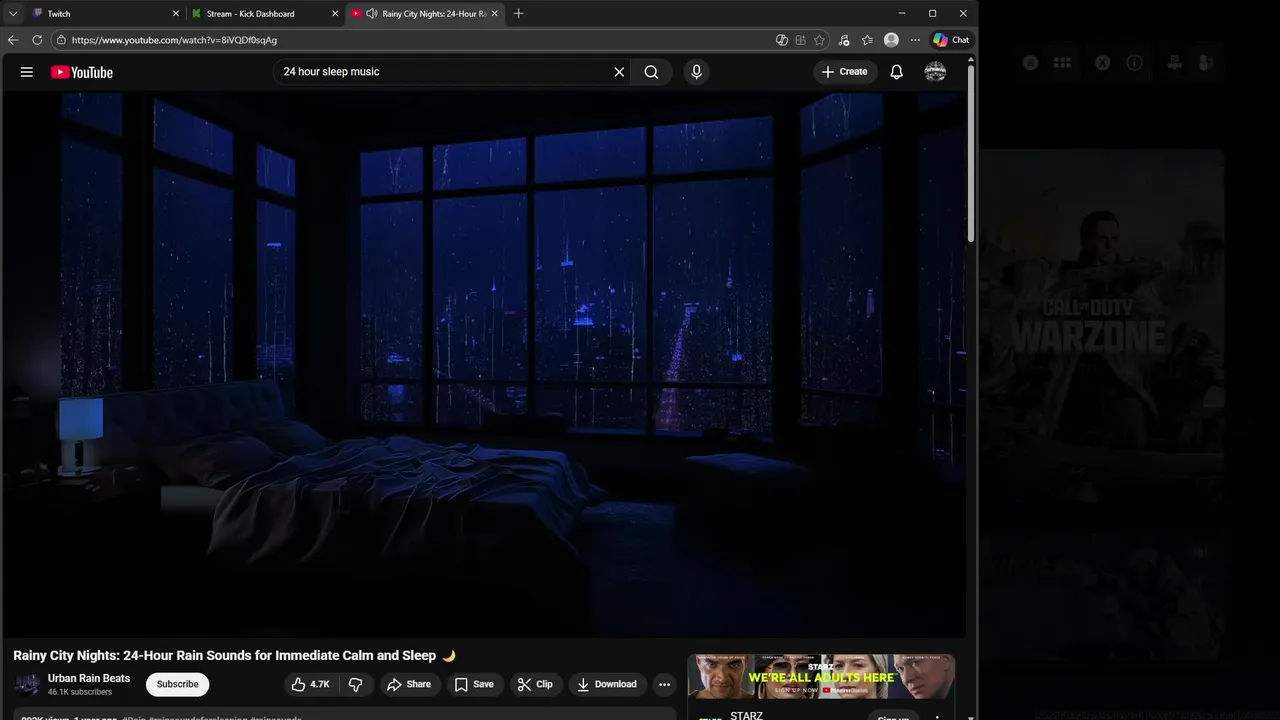The width and height of the screenshot is (1280, 720).
Task: Open more actions ellipsis under video
Action: (x=664, y=684)
